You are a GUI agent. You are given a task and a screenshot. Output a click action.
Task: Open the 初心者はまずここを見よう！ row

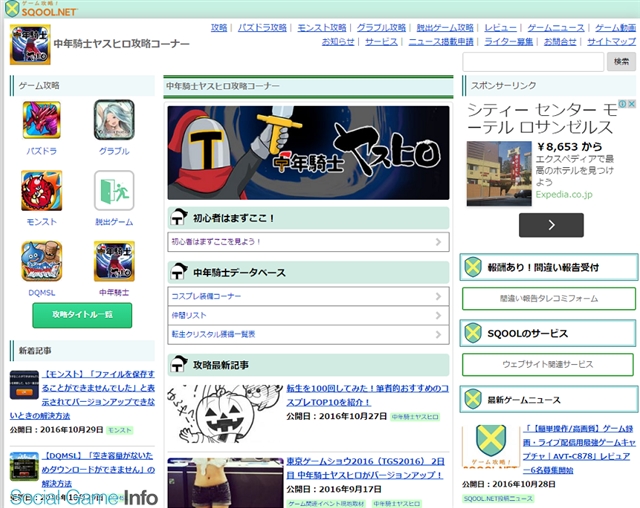pos(308,242)
